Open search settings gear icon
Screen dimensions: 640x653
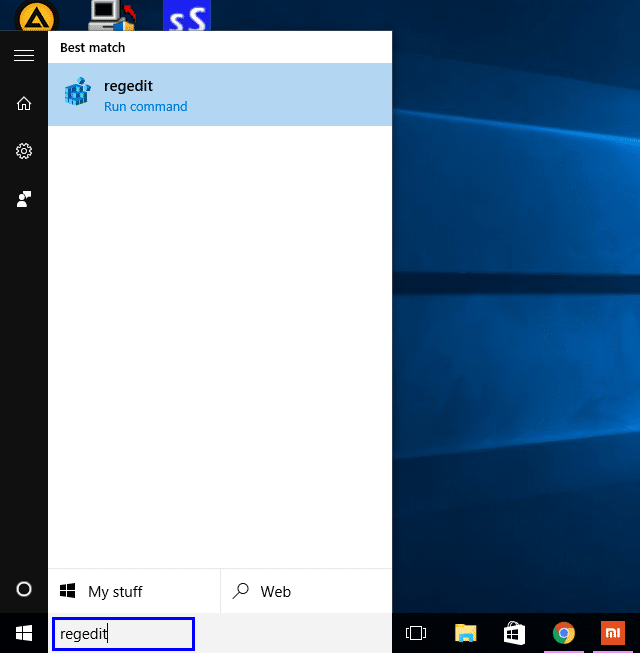[x=24, y=151]
